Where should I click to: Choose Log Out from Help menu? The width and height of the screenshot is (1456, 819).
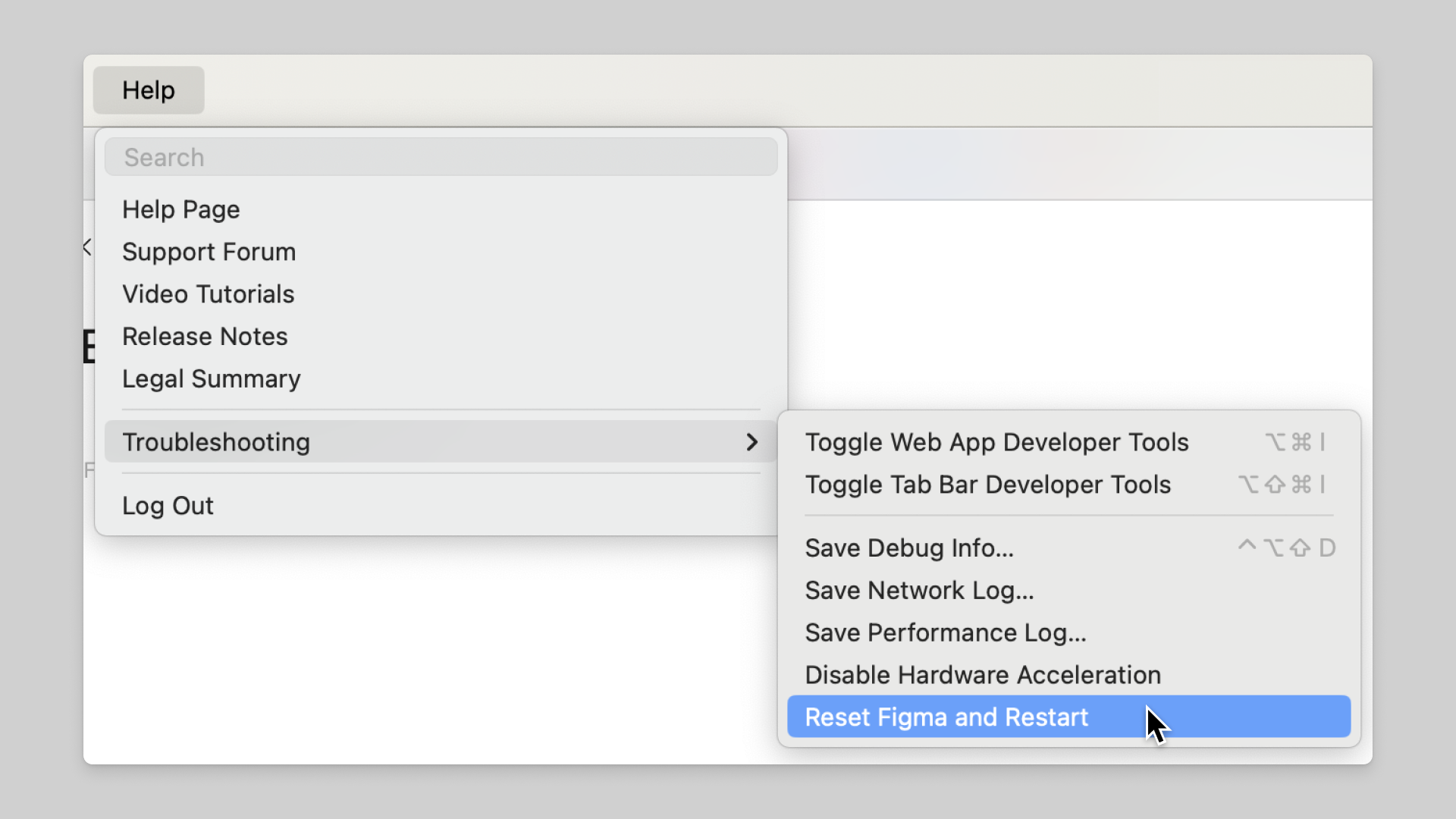coord(441,506)
